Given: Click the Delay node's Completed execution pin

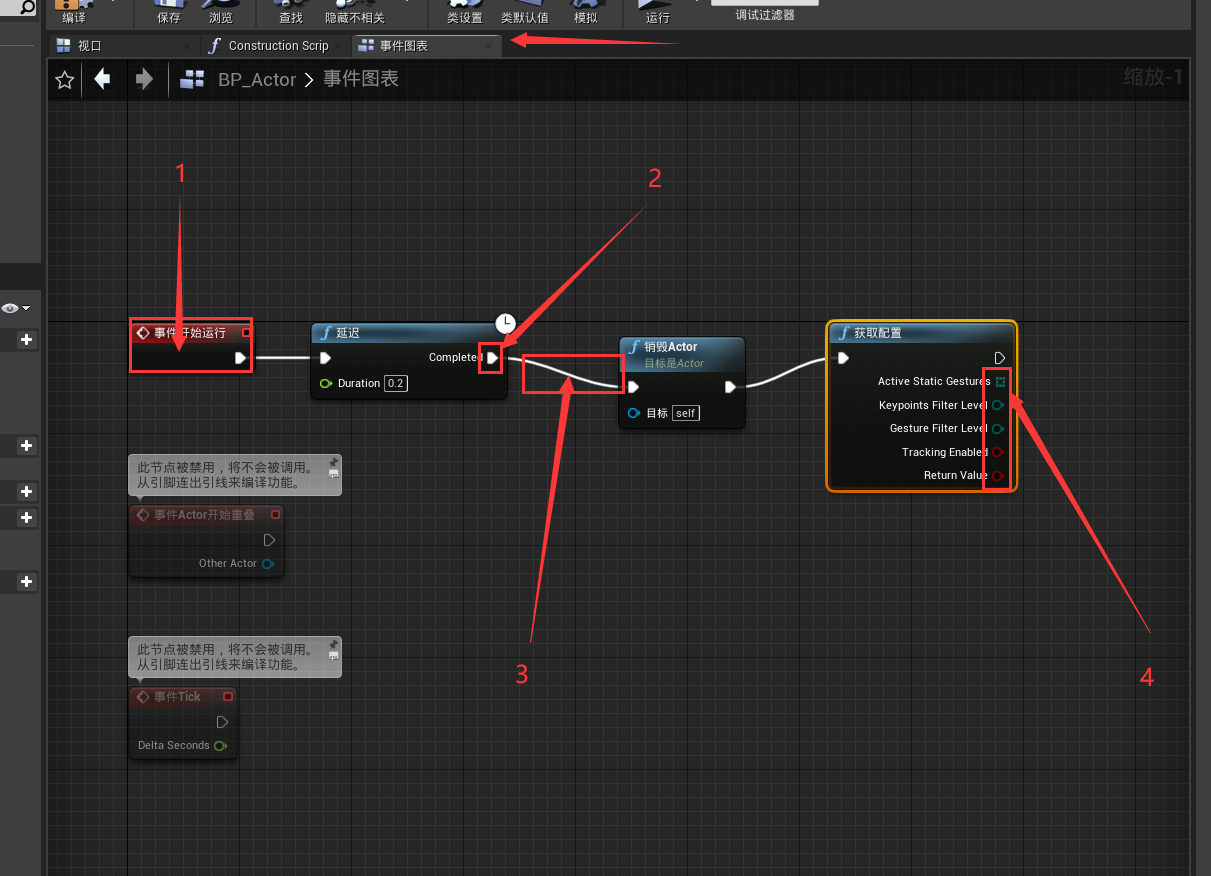Looking at the screenshot, I should 492,358.
